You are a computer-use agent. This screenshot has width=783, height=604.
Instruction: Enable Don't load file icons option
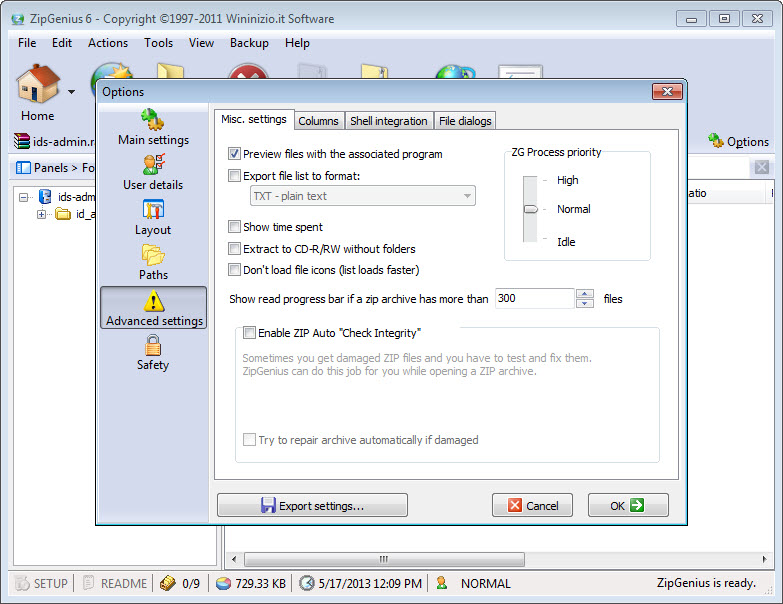point(234,270)
